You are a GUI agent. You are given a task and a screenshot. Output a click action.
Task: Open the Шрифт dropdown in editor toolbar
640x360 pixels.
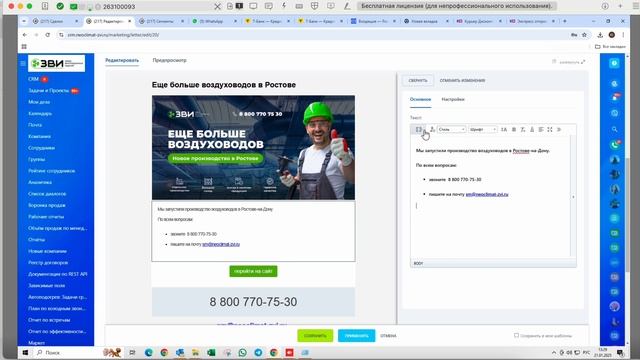coord(482,129)
